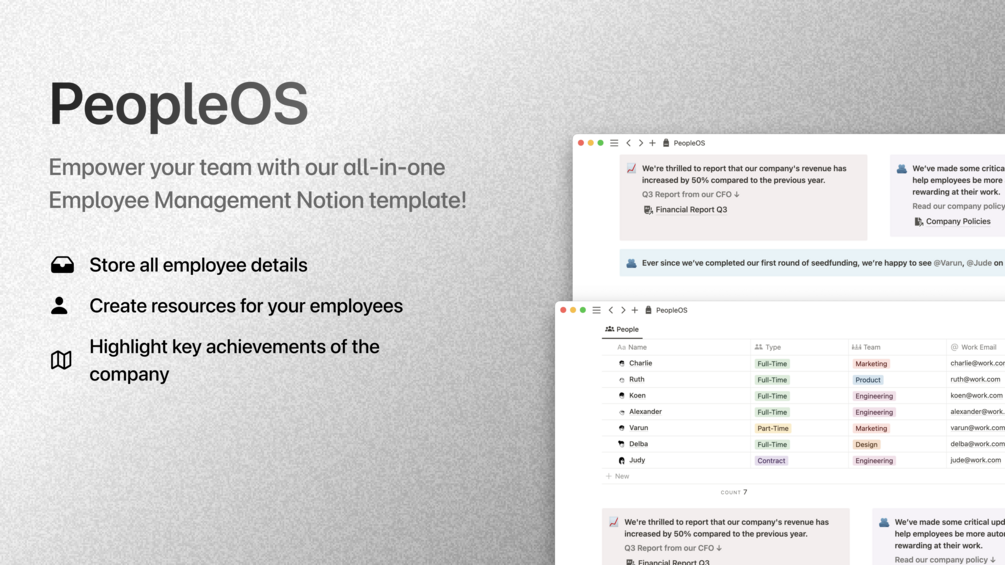The width and height of the screenshot is (1005, 565).
Task: Click the PeopleOS page title in lower window
Action: [671, 310]
